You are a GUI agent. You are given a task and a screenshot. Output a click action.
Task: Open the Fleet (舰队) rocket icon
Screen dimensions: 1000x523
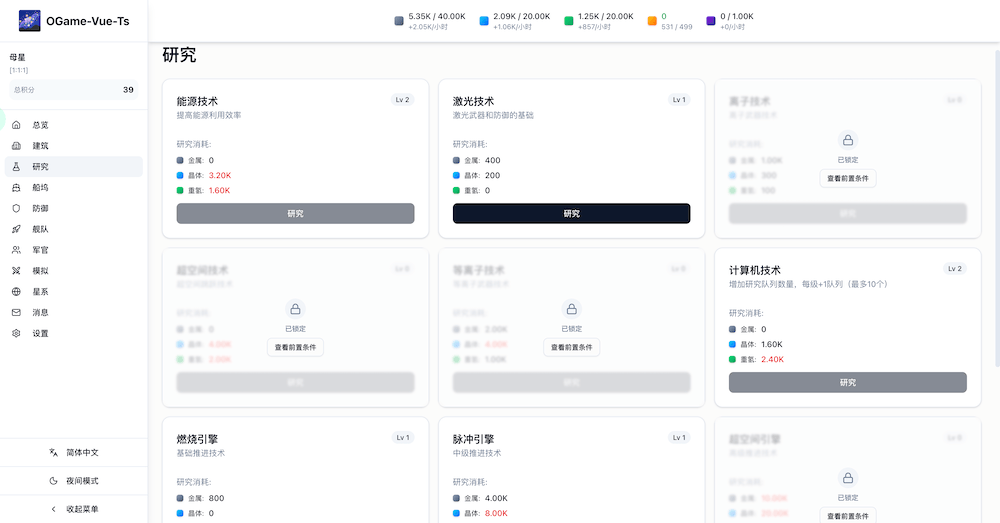[x=16, y=229]
